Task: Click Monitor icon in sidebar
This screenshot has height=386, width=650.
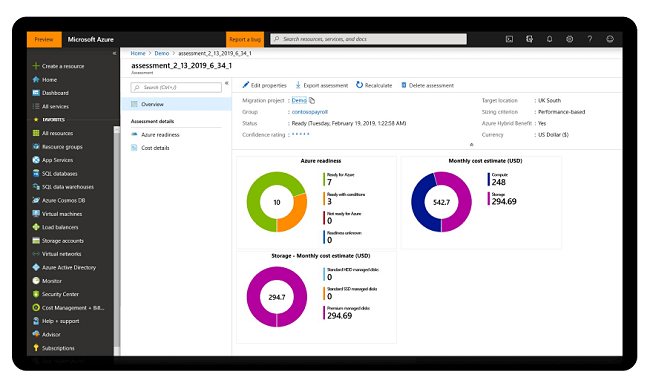Action: click(x=36, y=281)
